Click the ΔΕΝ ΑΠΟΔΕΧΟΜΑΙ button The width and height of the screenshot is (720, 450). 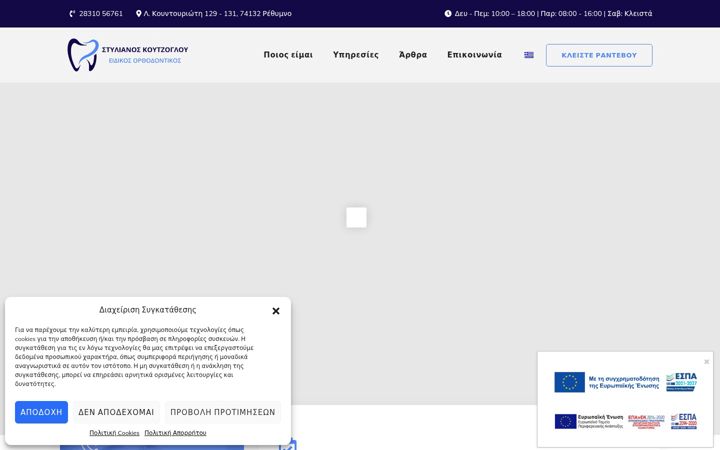click(x=116, y=412)
